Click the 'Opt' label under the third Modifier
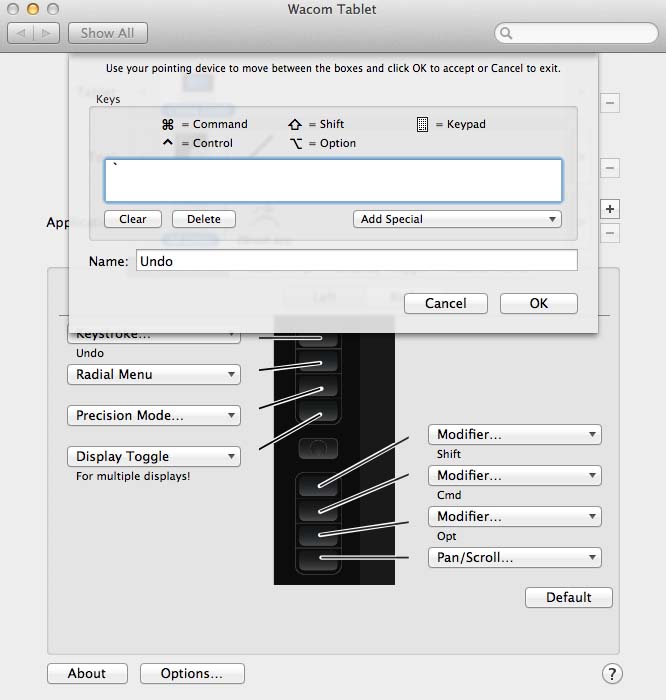666x700 pixels. pyautogui.click(x=446, y=536)
